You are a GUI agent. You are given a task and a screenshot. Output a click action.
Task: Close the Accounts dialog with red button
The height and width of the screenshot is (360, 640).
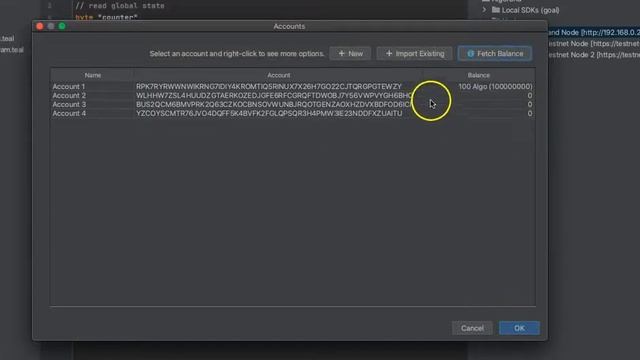(40, 26)
